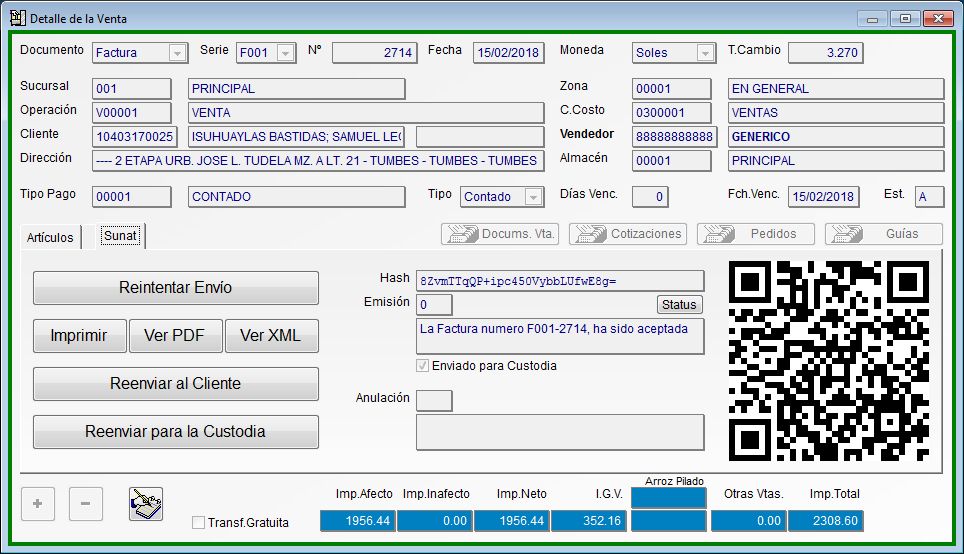Image resolution: width=964 pixels, height=554 pixels.
Task: Click the C.Costo code 0300001 field
Action: [x=671, y=113]
